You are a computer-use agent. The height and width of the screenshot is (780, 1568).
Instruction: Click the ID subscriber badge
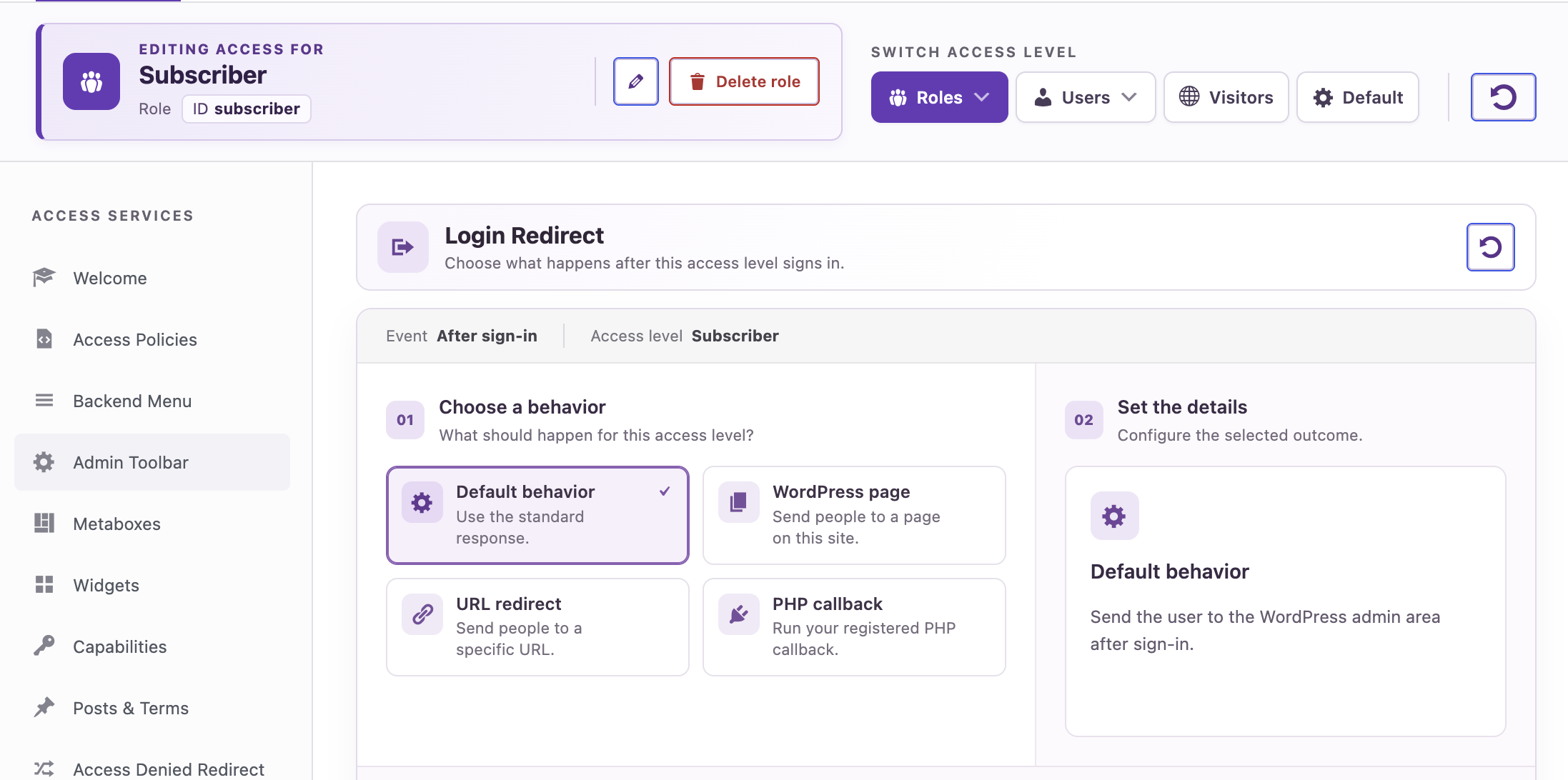click(247, 109)
